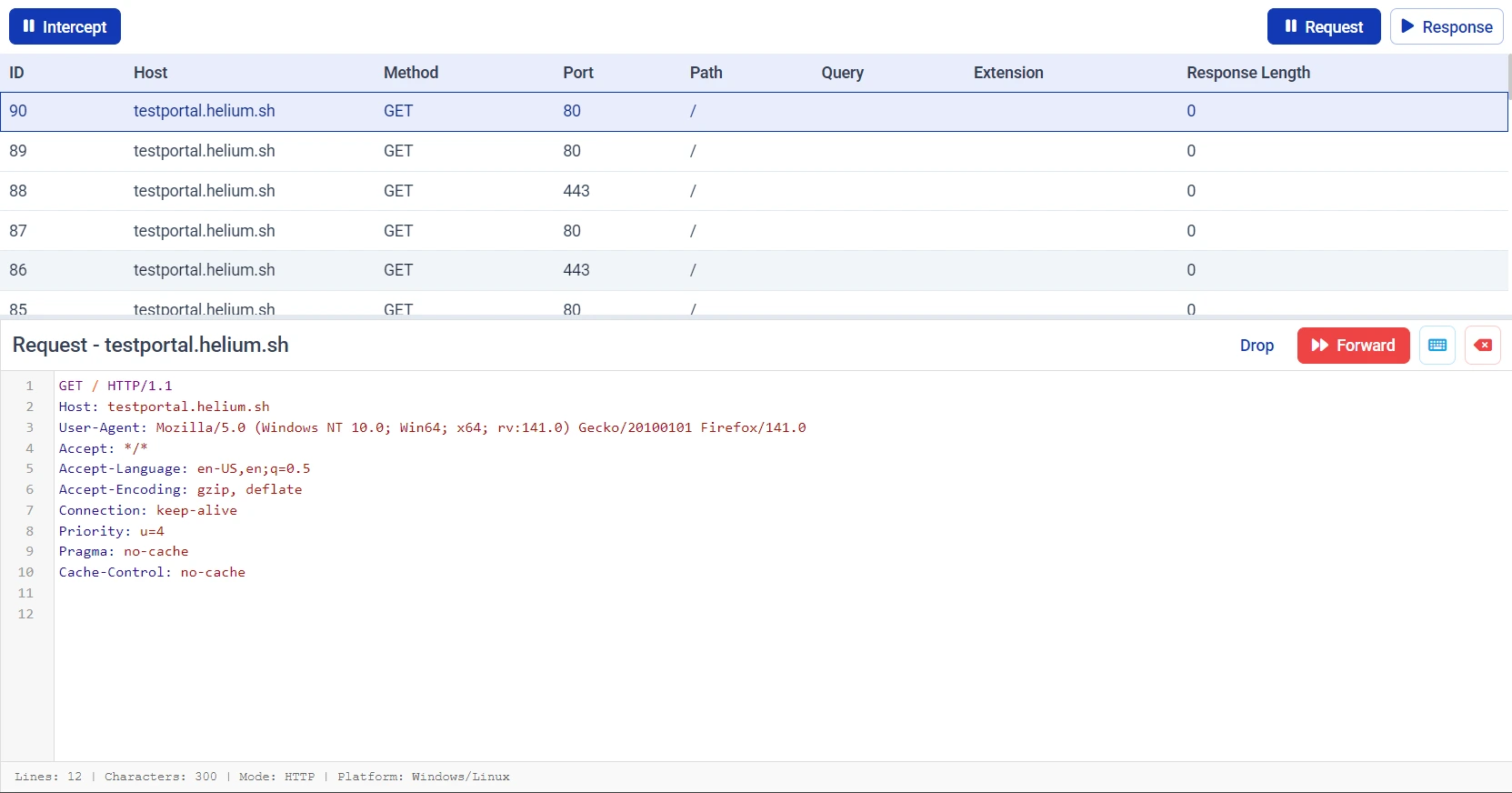Click the red backspace clear icon
1512x793 pixels.
pyautogui.click(x=1483, y=346)
